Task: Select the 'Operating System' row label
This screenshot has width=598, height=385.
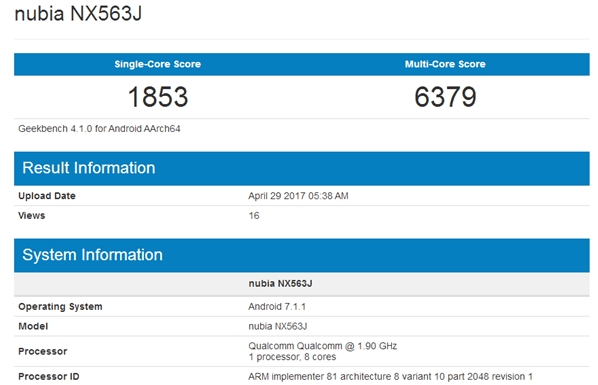Action: 60,306
